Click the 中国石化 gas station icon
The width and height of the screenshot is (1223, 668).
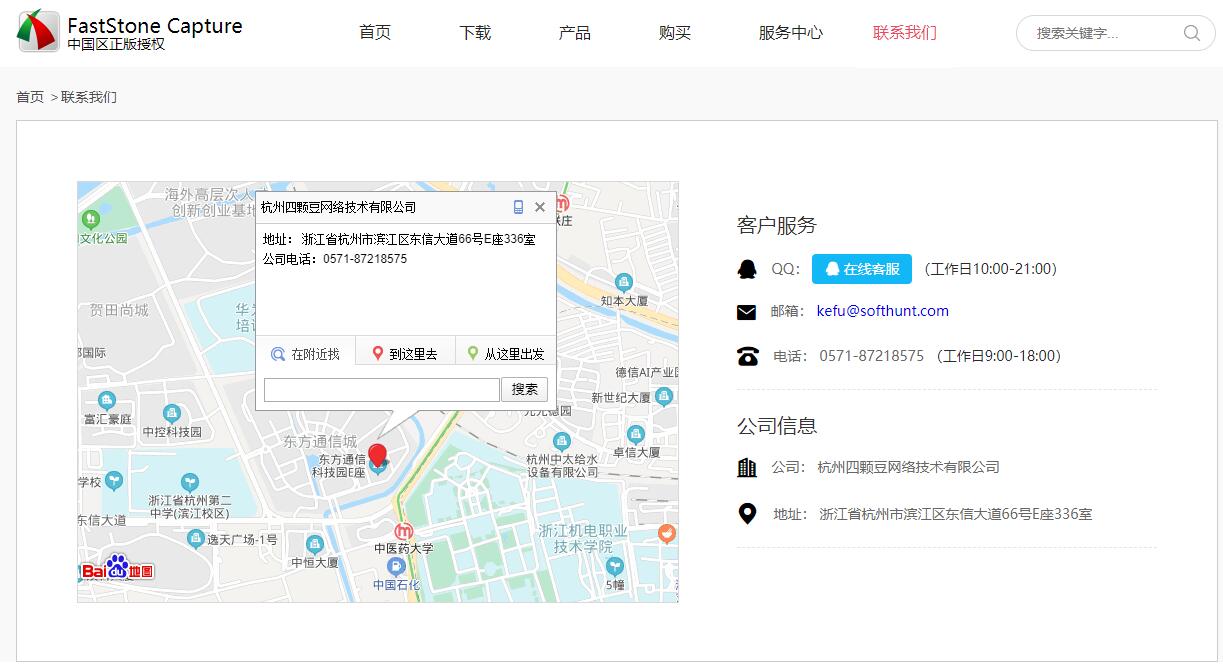coord(396,566)
